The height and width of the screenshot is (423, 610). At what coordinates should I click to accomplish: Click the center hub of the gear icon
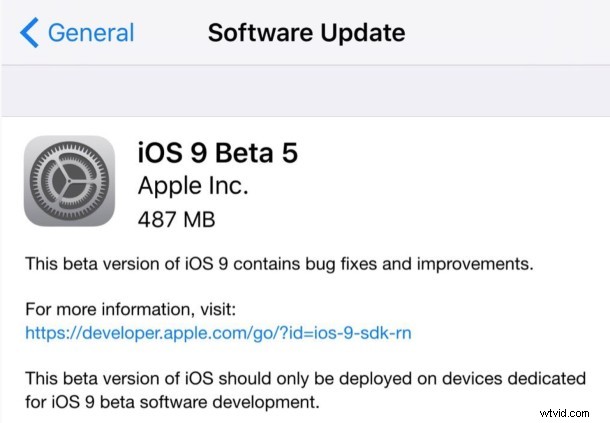69,181
